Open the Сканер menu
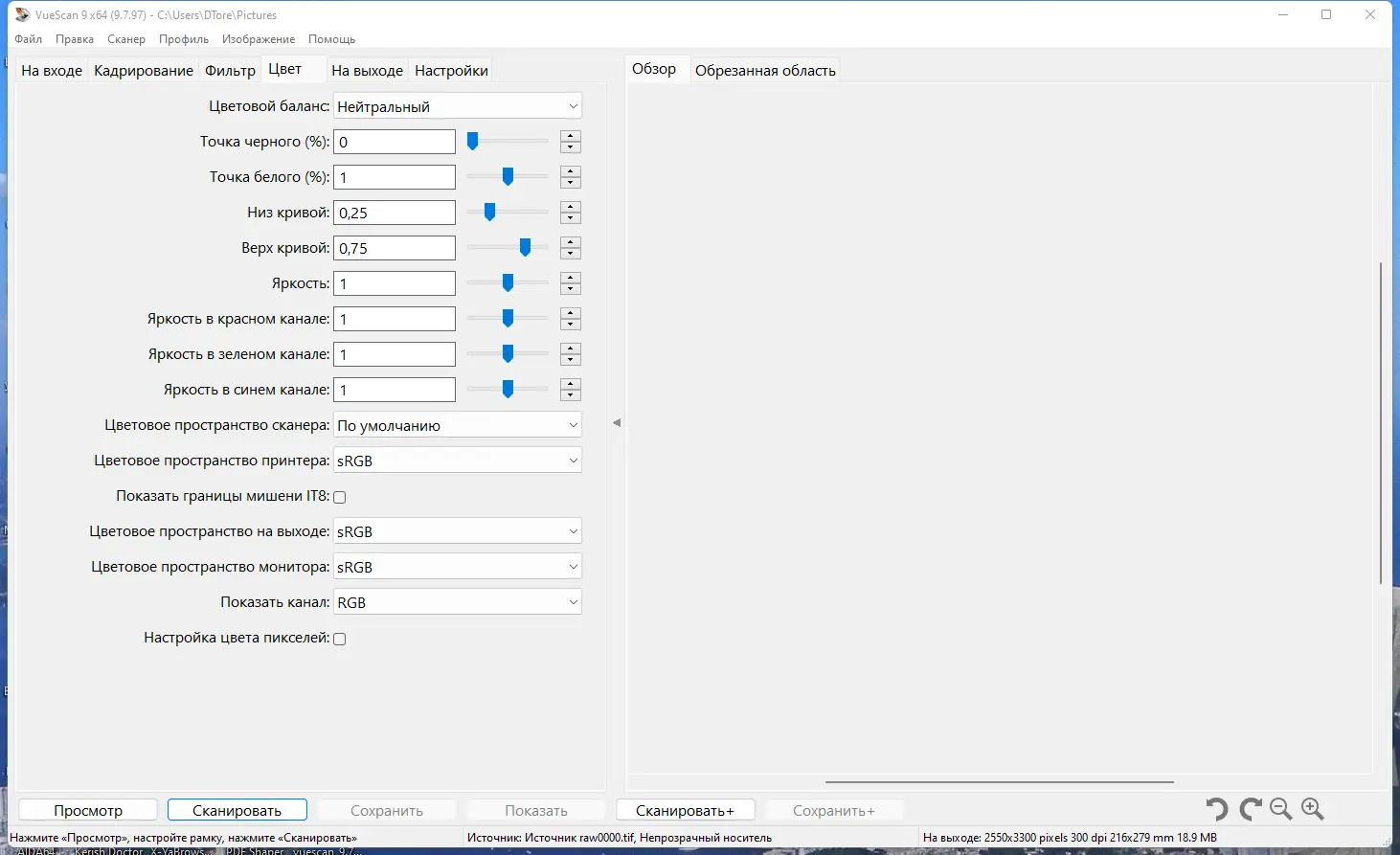The image size is (1400, 855). [126, 39]
